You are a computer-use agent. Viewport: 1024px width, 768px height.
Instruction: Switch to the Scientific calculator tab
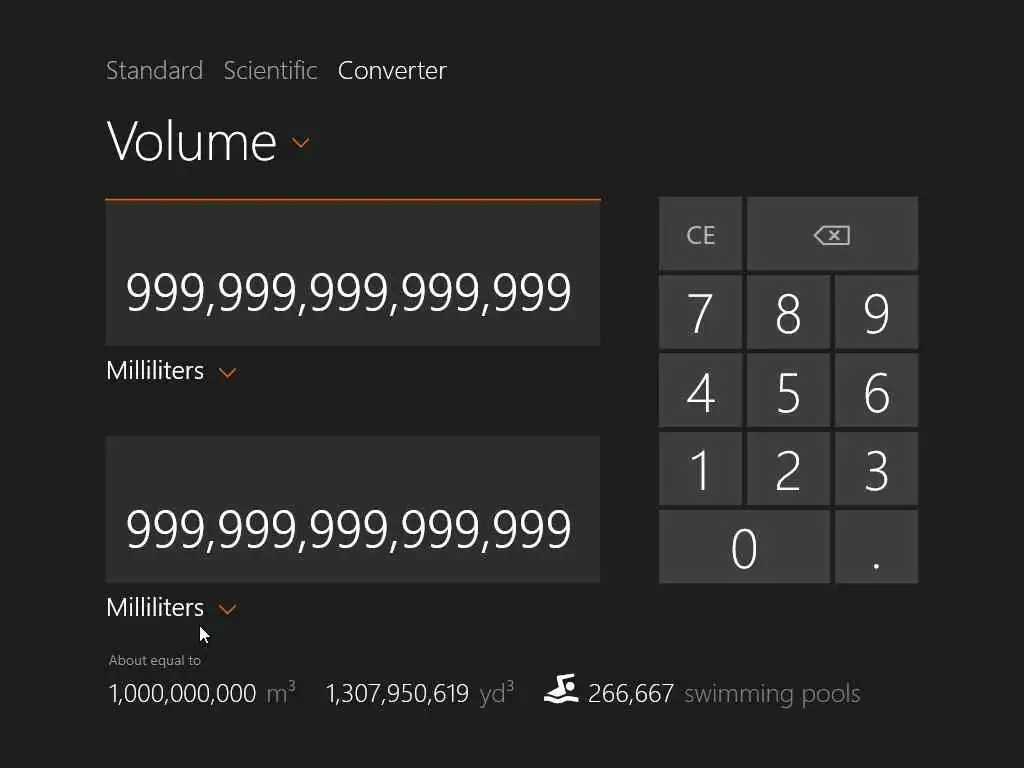270,70
